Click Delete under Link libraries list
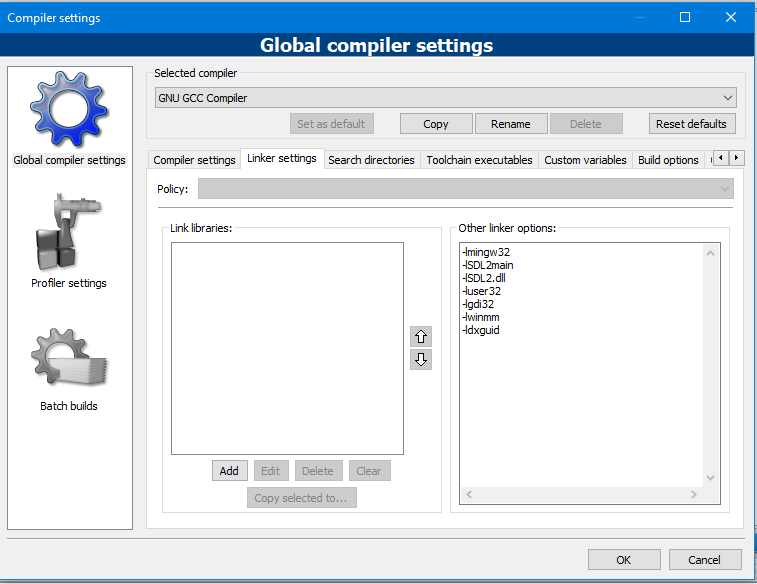This screenshot has height=584, width=757. [x=318, y=471]
